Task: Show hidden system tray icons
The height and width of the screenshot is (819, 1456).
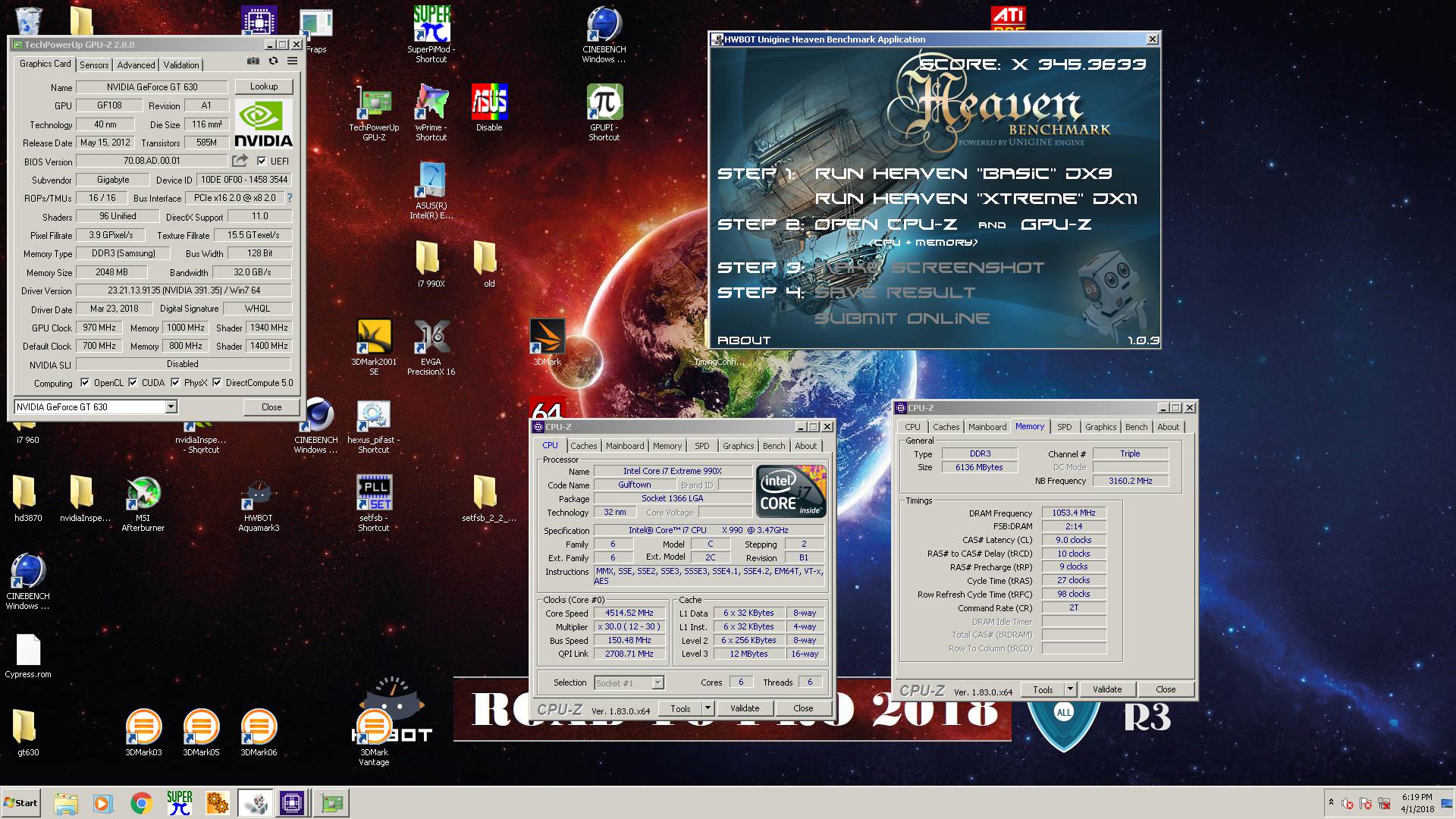Action: pyautogui.click(x=1330, y=803)
